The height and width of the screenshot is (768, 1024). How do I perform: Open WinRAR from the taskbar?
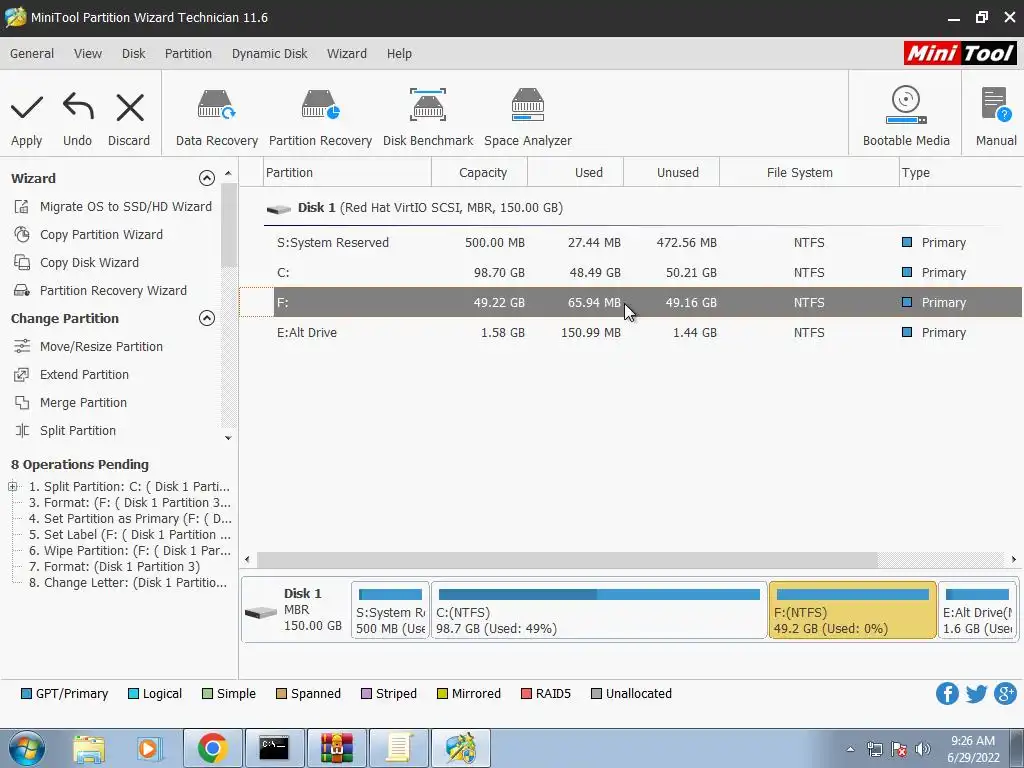336,748
